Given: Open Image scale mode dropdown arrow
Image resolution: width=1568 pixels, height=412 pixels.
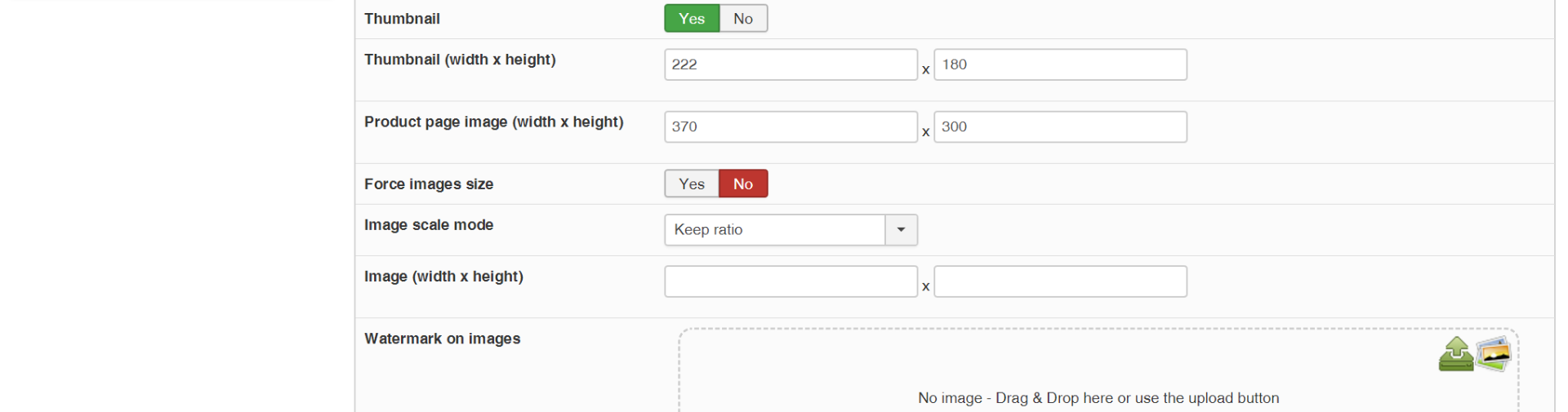Looking at the screenshot, I should [x=901, y=230].
